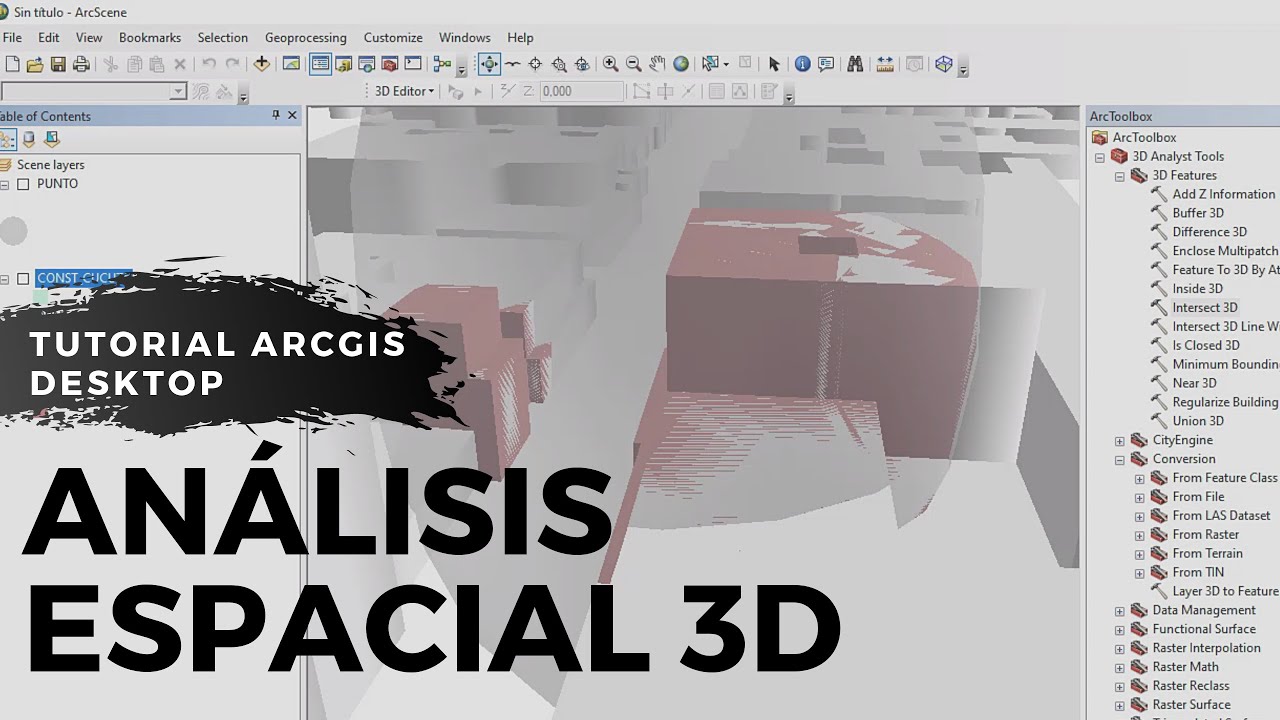
Task: Expand the From Raster toolset
Action: [1140, 535]
